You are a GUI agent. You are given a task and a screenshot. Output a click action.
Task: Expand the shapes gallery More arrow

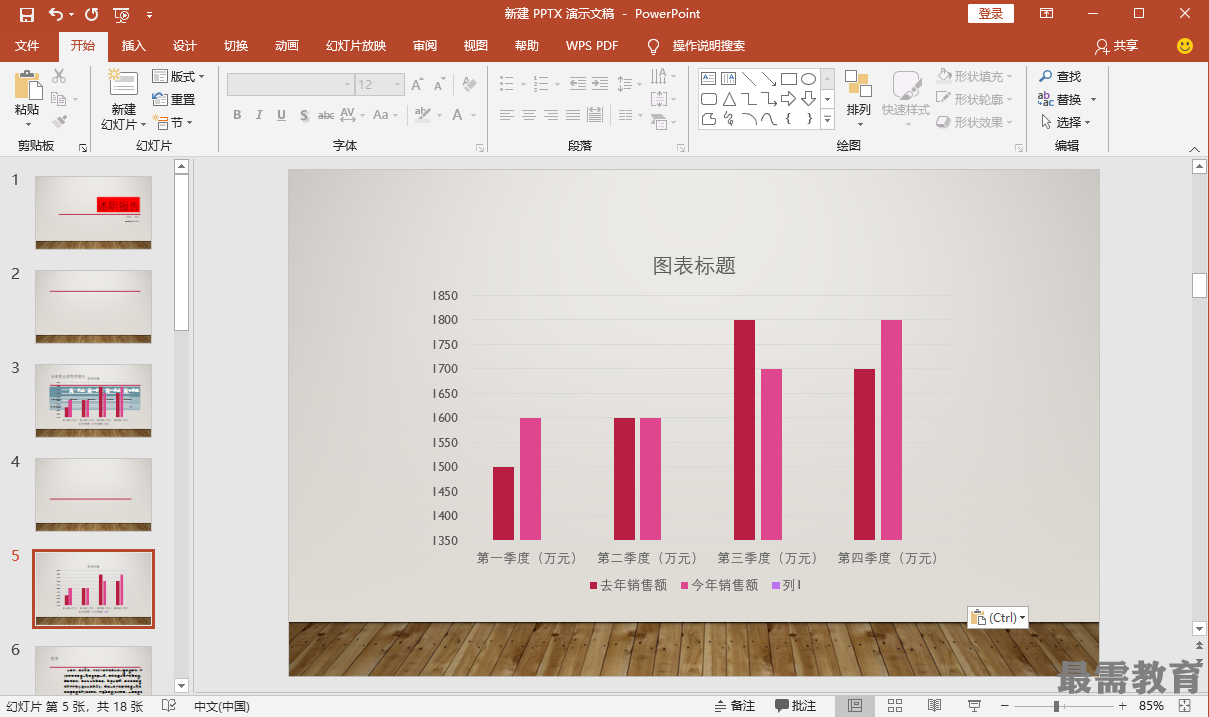827,119
